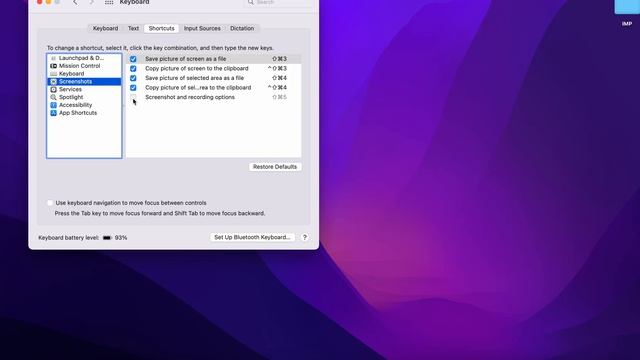The image size is (640, 360).
Task: Click the Keyboard category icon in sidebar
Action: tap(53, 74)
